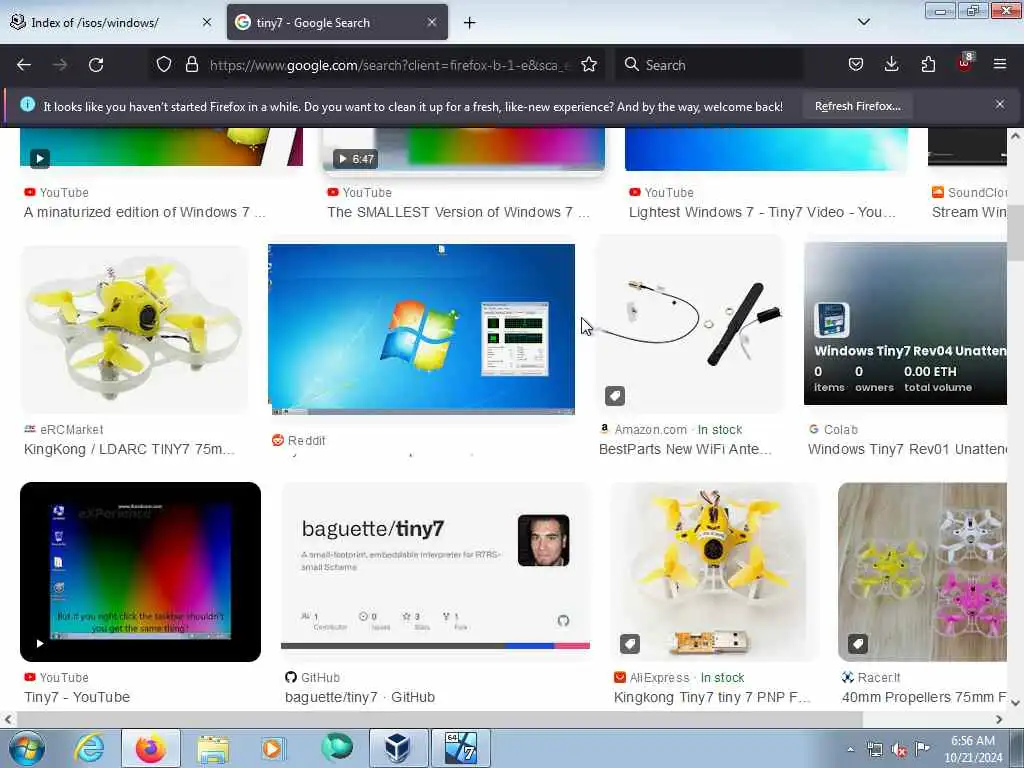Open tracking protection shield icon
This screenshot has height=768, width=1024.
164,65
